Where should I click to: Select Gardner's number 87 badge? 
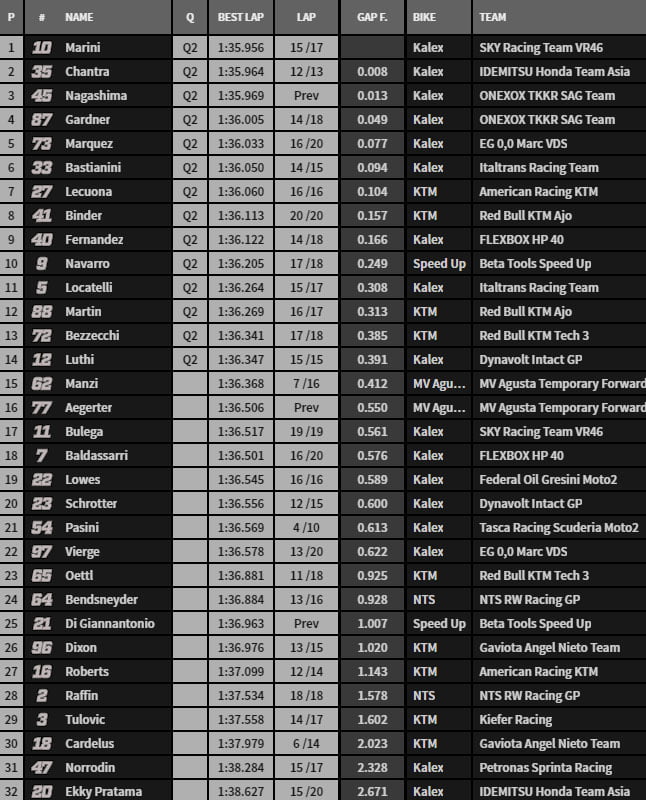pyautogui.click(x=41, y=120)
